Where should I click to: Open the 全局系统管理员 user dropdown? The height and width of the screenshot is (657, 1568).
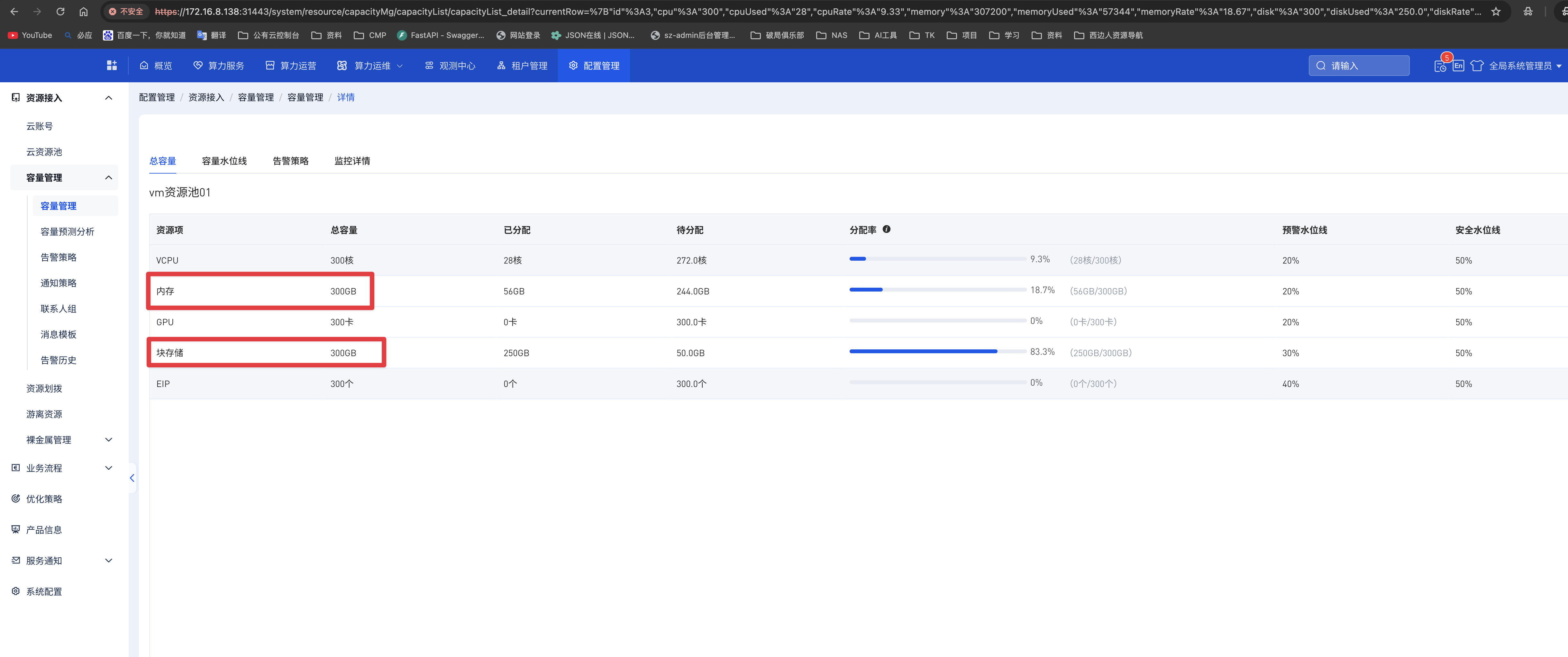(1525, 66)
